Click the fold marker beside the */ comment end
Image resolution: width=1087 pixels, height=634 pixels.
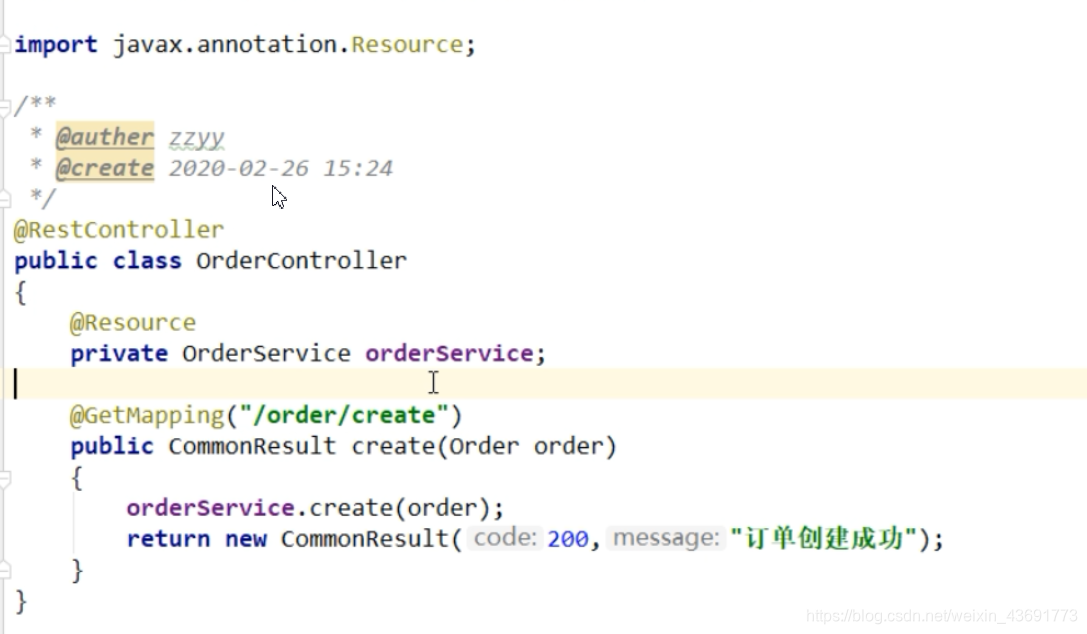click(5, 200)
